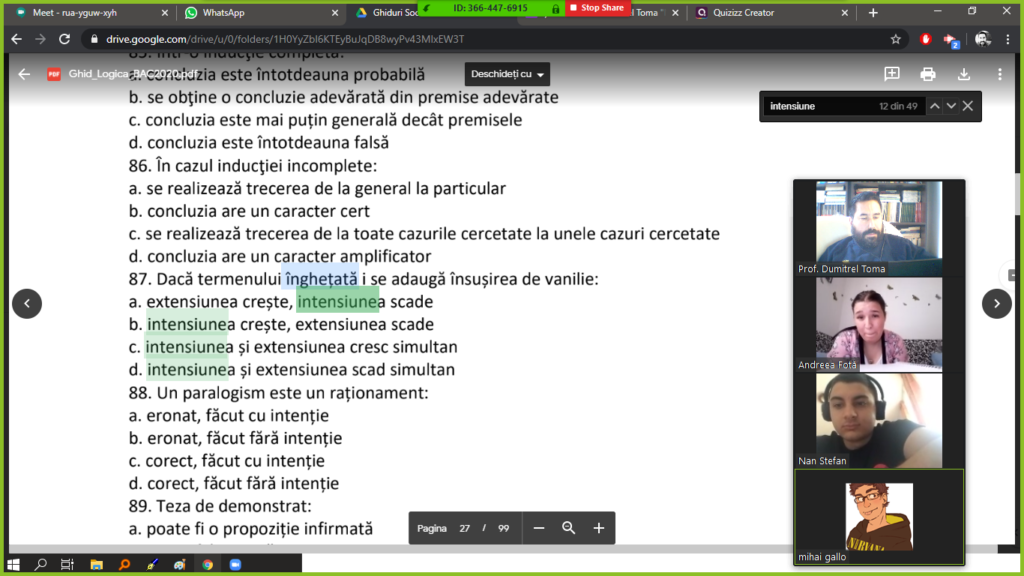1024x576 pixels.
Task: Zoom out with the minus button
Action: tap(539, 528)
